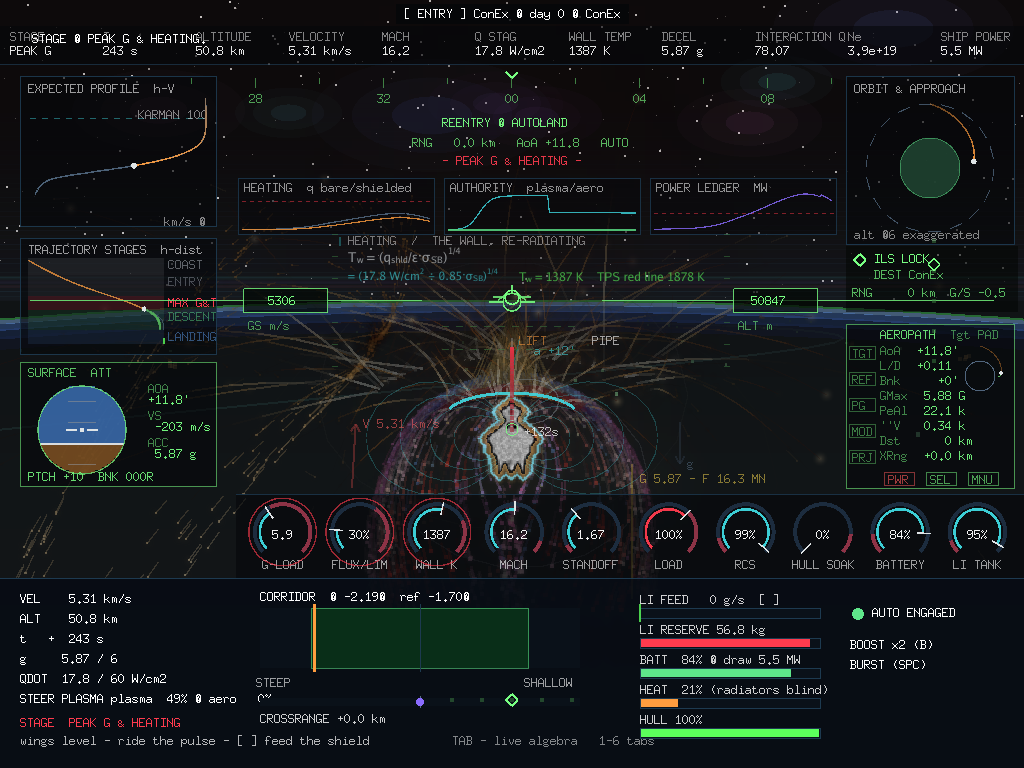Click the 1-6 tabs hint text
The height and width of the screenshot is (768, 1024).
[626, 741]
